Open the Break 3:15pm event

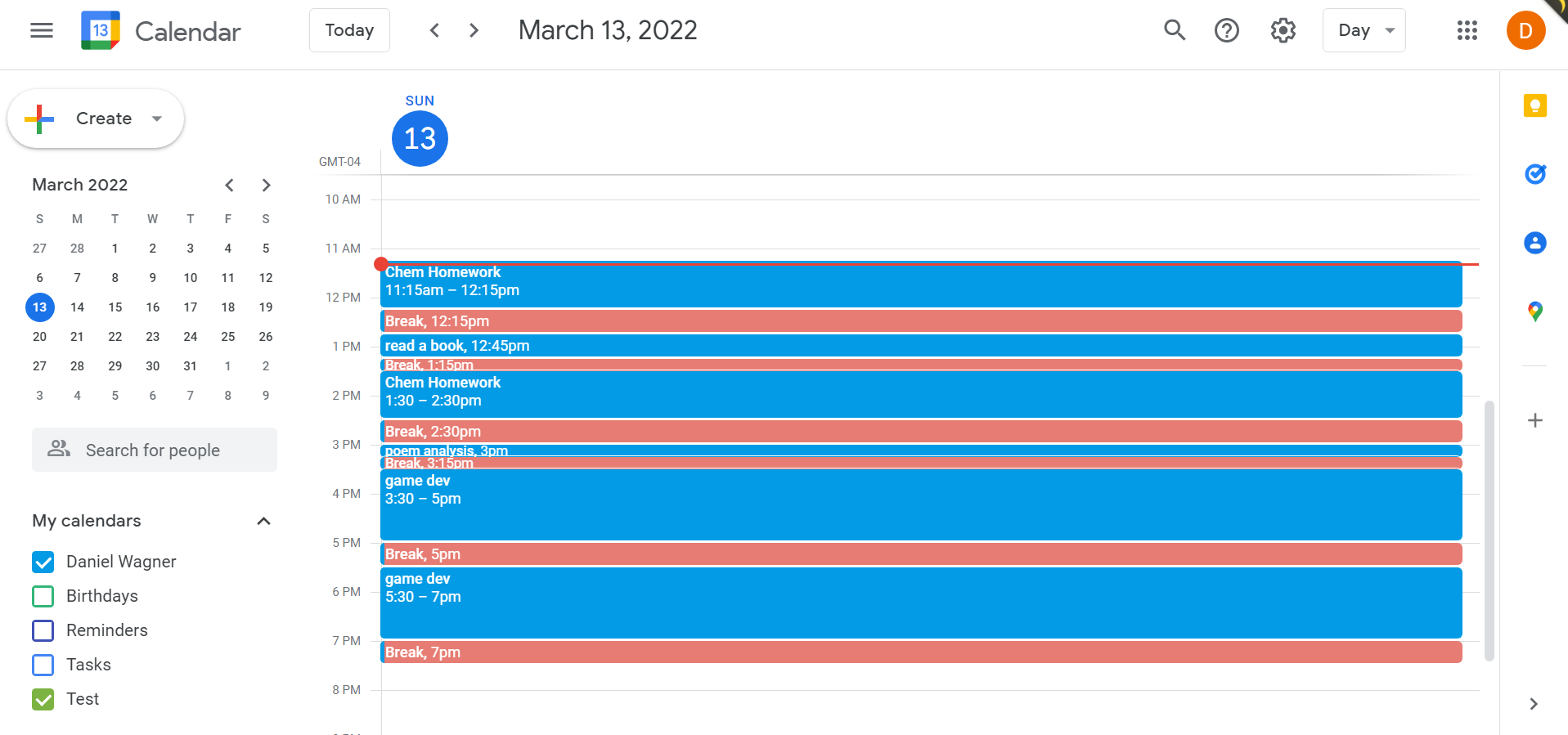click(x=921, y=463)
